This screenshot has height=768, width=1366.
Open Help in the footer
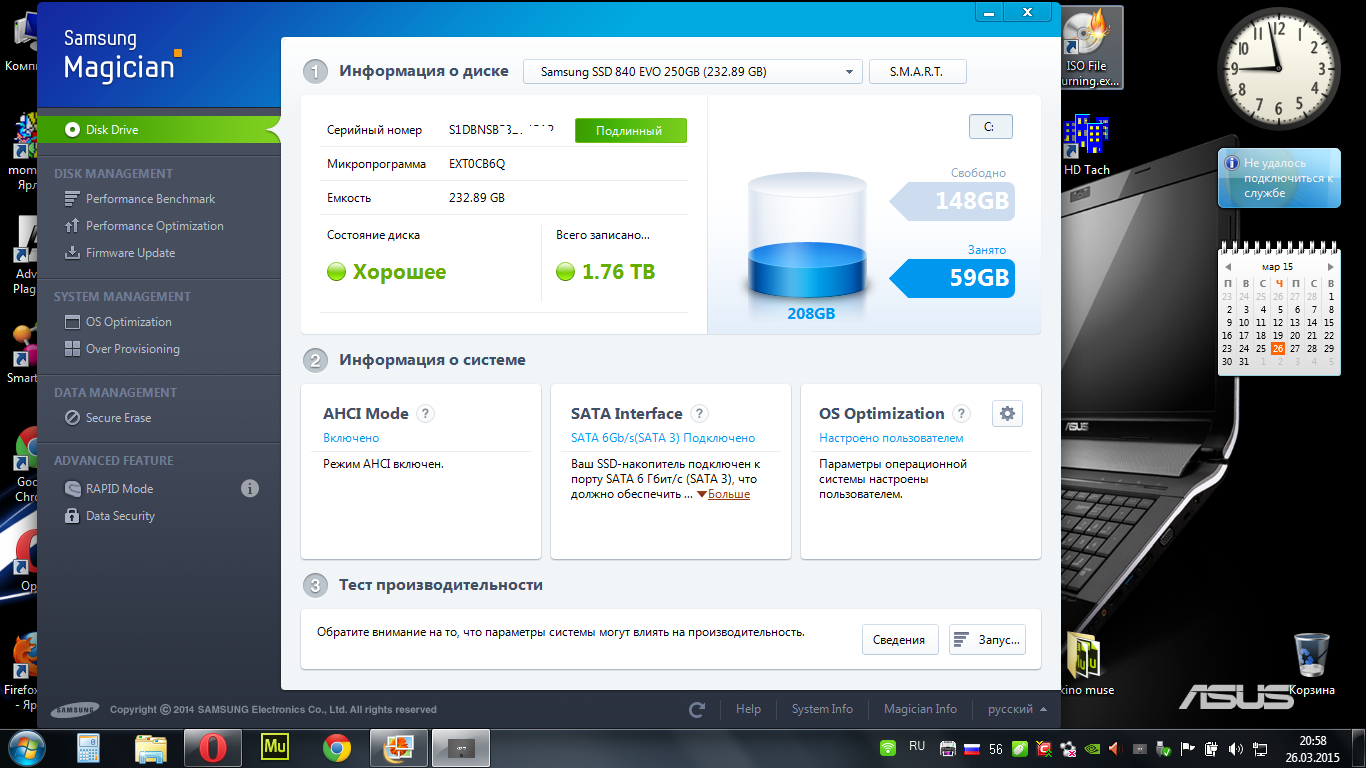[748, 709]
